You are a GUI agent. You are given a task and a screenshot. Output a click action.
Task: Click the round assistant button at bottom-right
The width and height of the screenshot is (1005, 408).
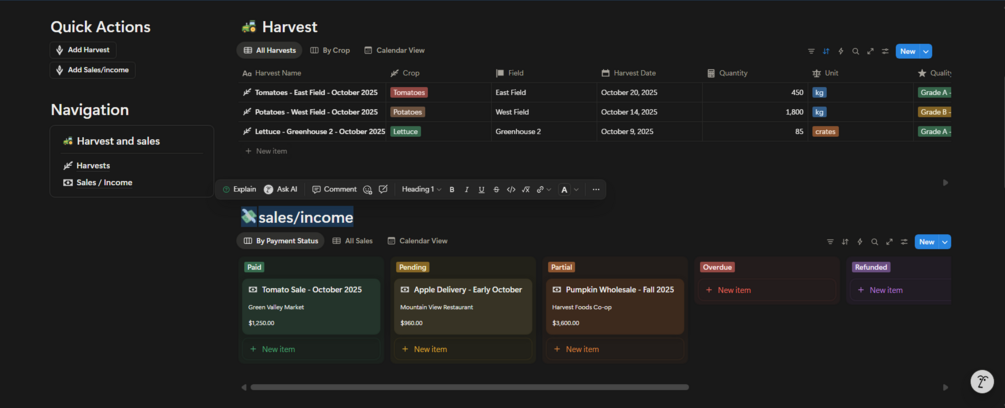click(981, 382)
